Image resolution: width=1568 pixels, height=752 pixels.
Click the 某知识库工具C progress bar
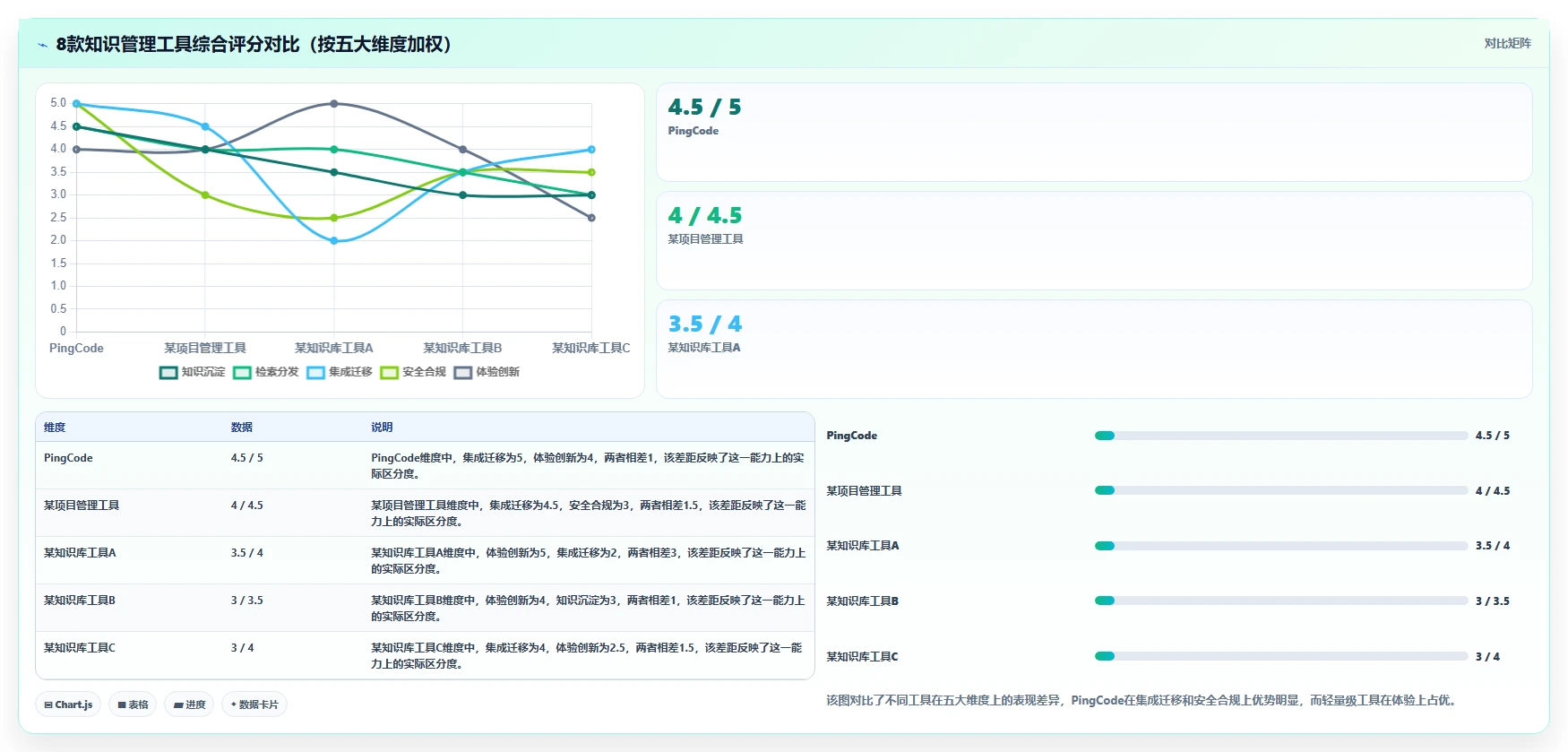pyautogui.click(x=1281, y=656)
